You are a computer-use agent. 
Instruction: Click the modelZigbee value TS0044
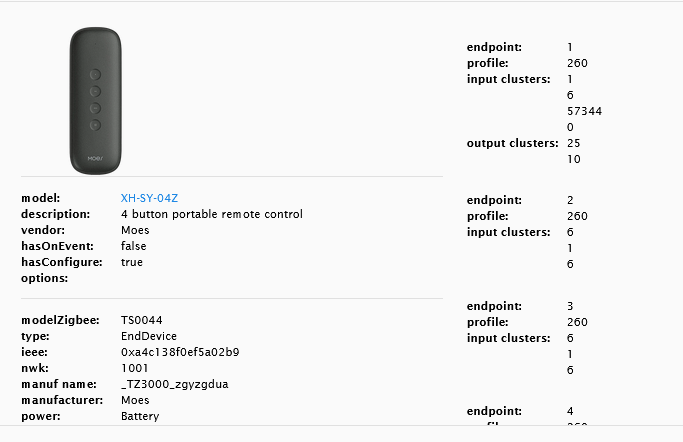pyautogui.click(x=142, y=320)
